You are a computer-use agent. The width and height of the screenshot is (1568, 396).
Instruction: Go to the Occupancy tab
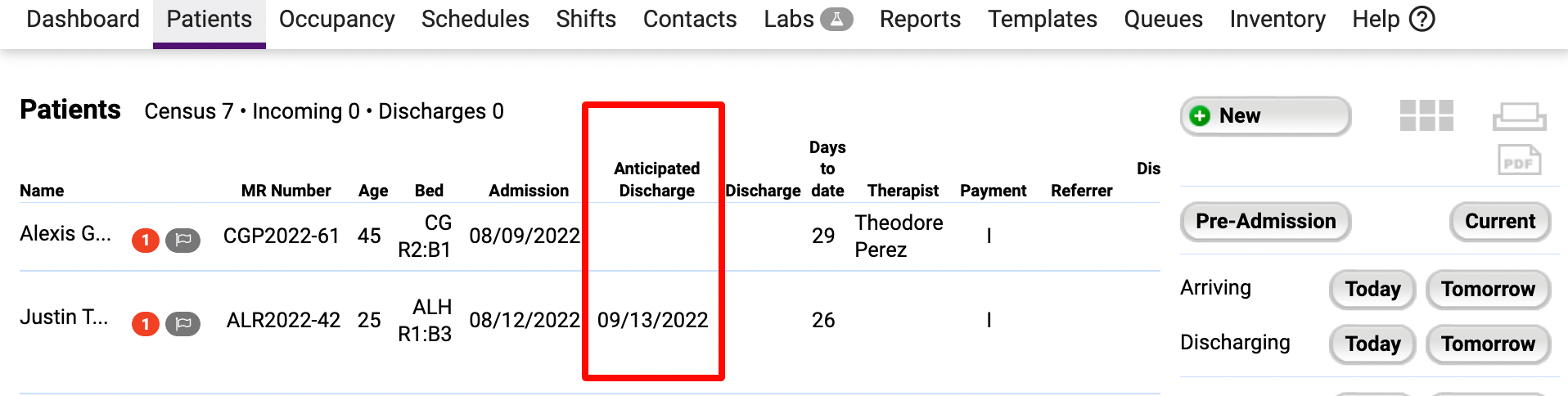(x=336, y=19)
